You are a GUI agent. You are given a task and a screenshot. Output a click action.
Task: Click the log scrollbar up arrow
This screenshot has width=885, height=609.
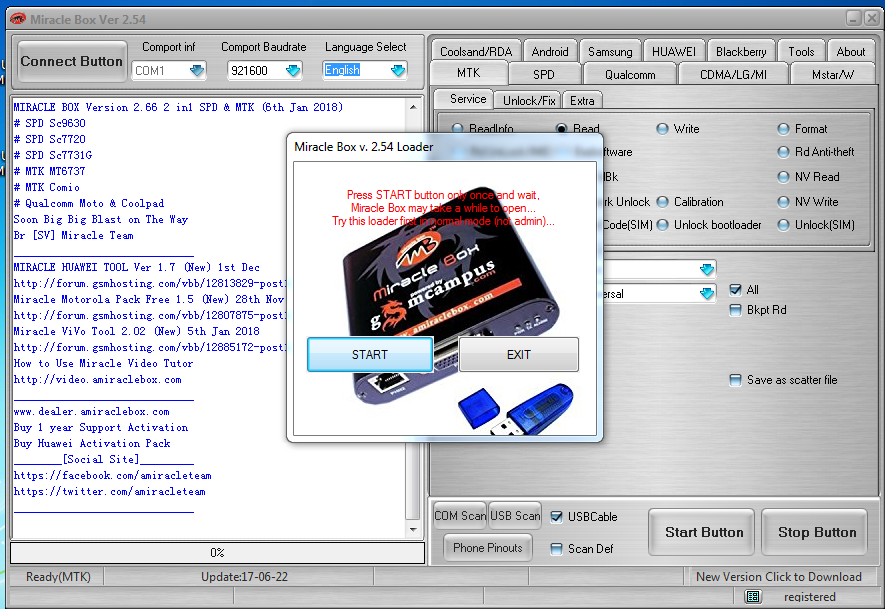[x=413, y=107]
